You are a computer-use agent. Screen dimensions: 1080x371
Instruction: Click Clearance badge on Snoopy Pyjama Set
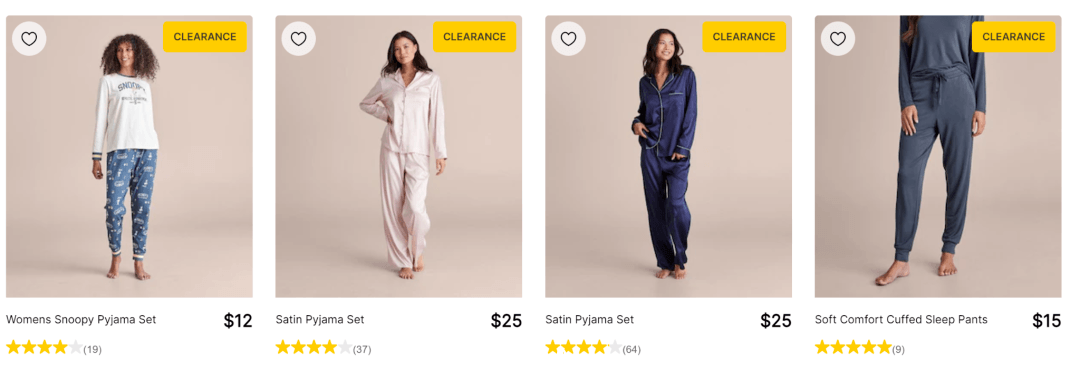click(x=205, y=36)
